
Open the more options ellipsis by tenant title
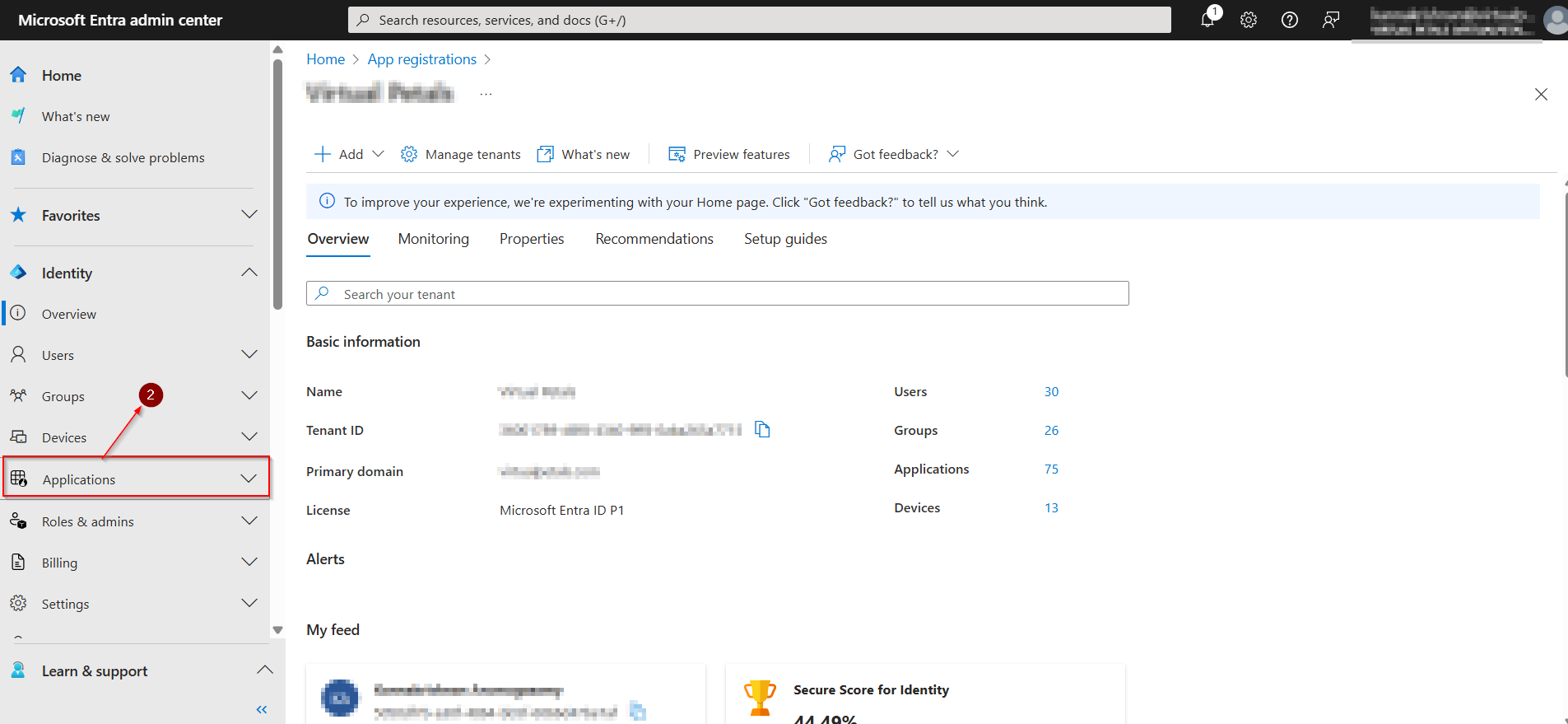486,94
